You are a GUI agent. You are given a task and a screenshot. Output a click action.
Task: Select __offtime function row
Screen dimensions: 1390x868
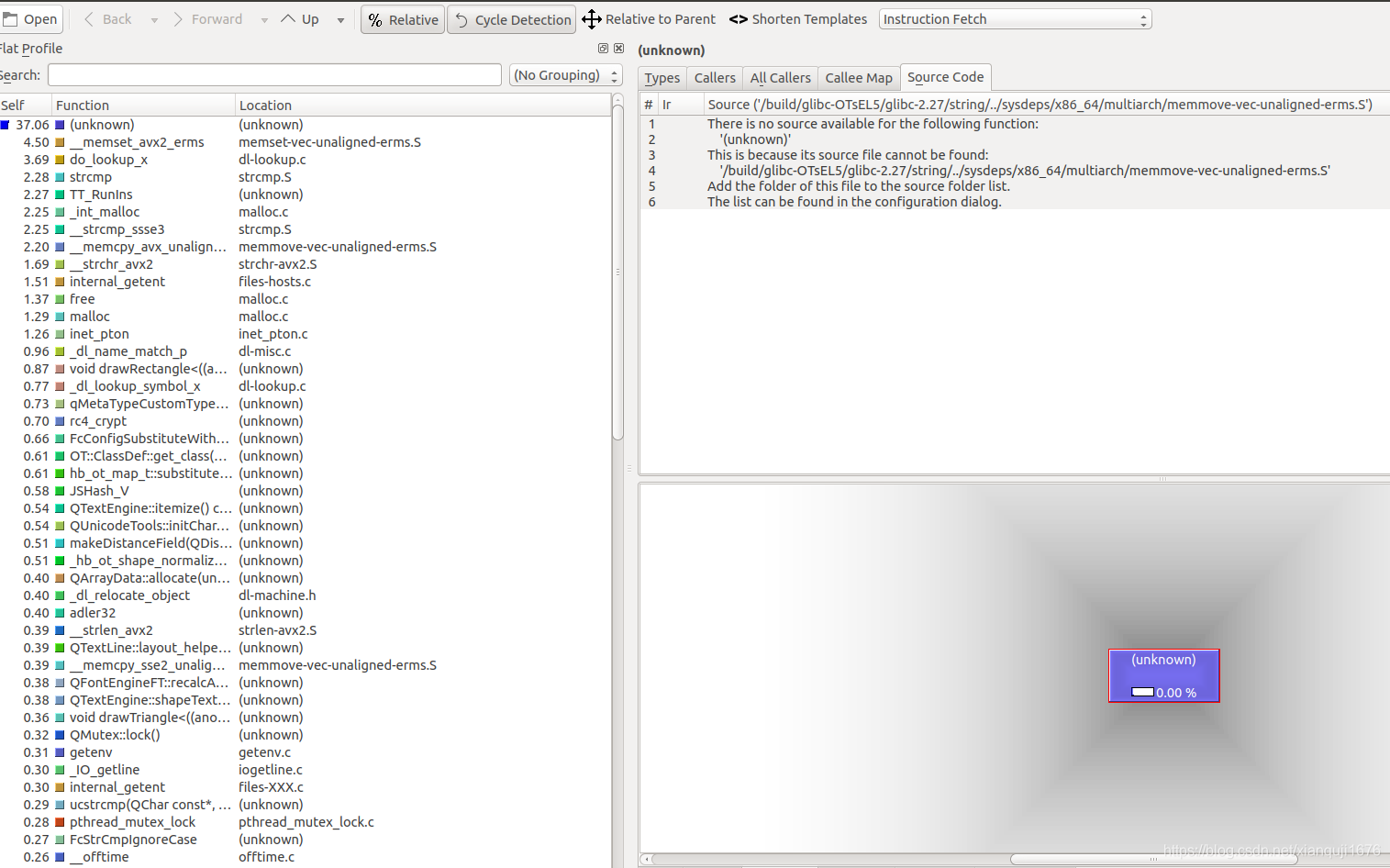pyautogui.click(x=305, y=857)
